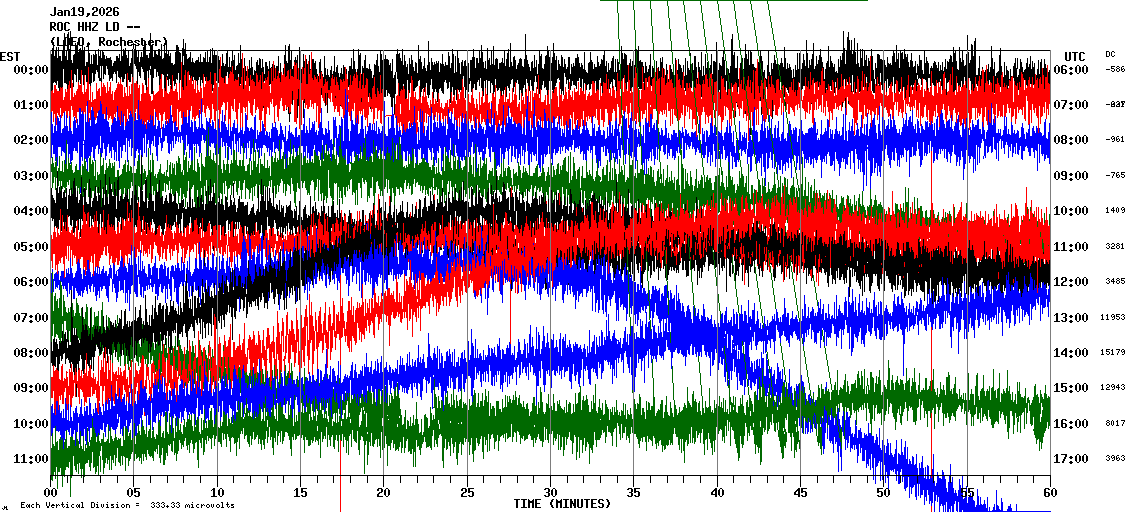Click the DC offset value 11953
This screenshot has width=1130, height=519.
1113,317
